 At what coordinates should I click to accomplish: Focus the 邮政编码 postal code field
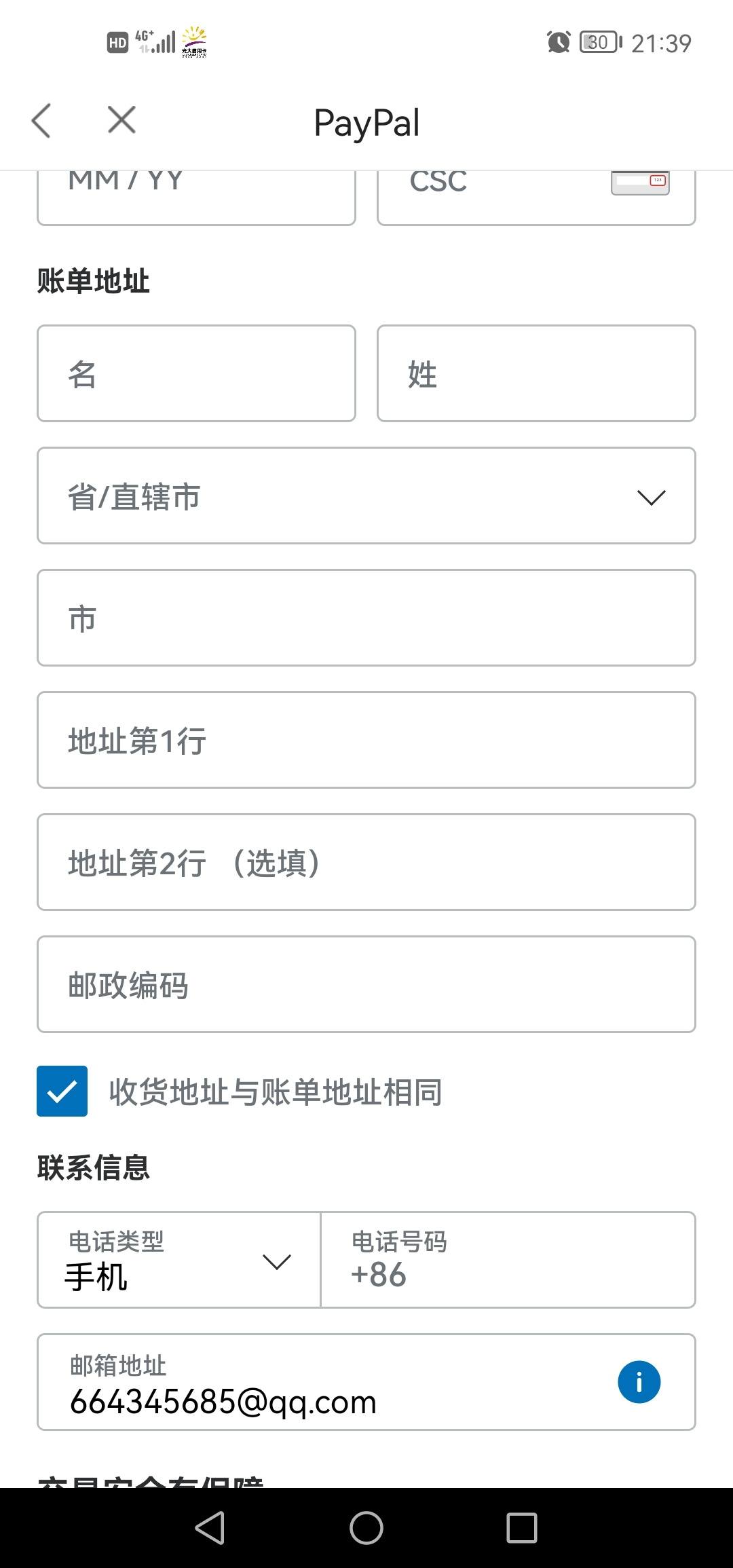(366, 984)
